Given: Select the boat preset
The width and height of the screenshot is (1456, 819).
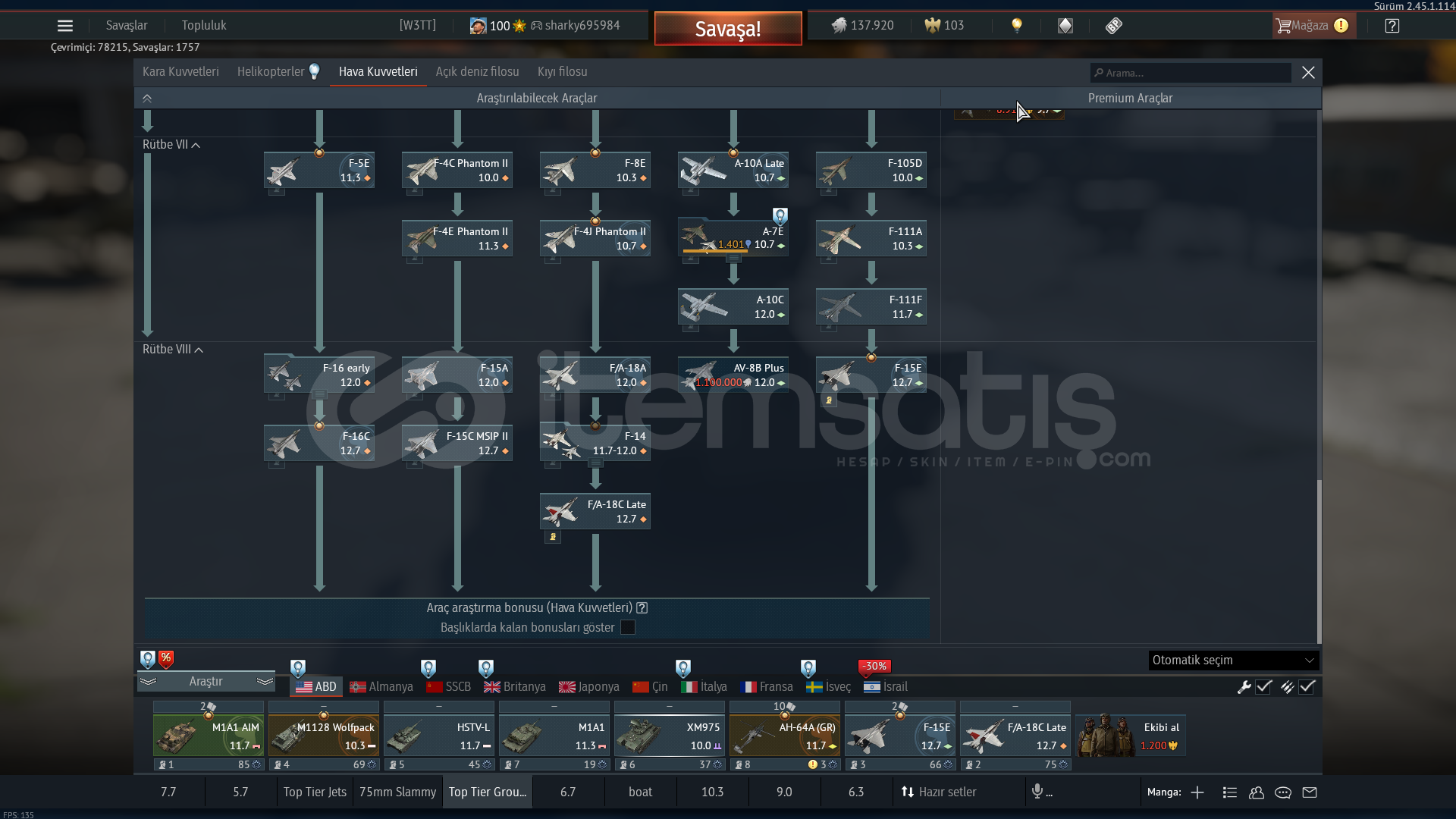Looking at the screenshot, I should pyautogui.click(x=640, y=792).
